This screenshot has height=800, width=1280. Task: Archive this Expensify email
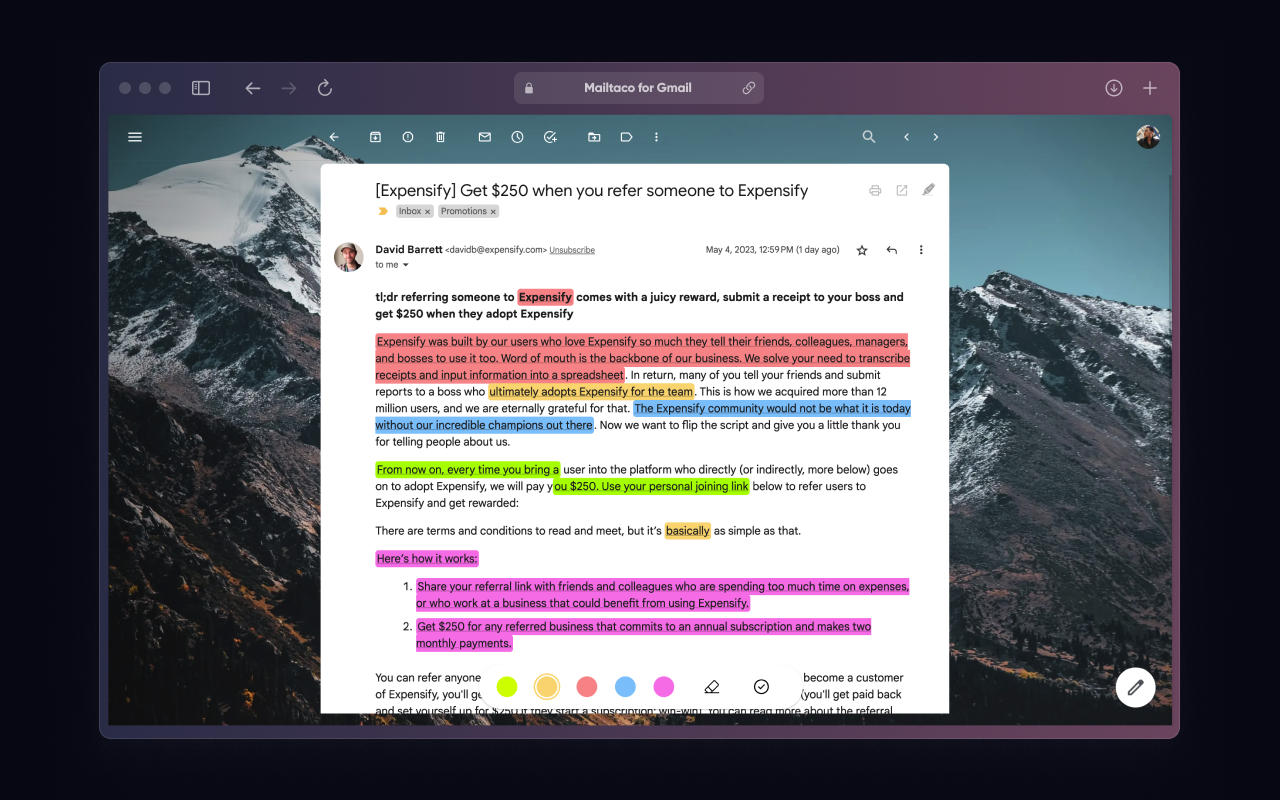375,137
